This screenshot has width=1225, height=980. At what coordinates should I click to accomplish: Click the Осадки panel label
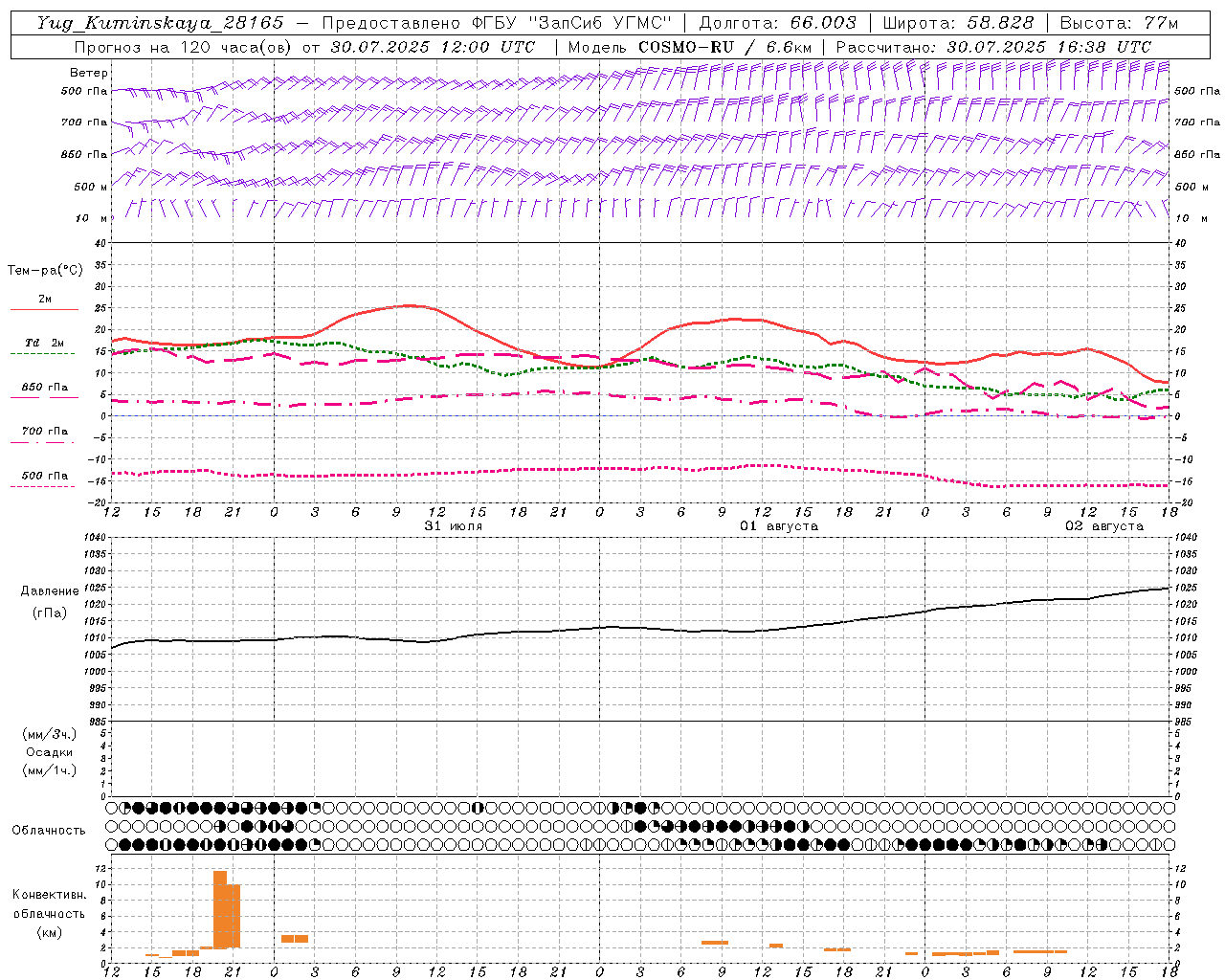coord(50,752)
